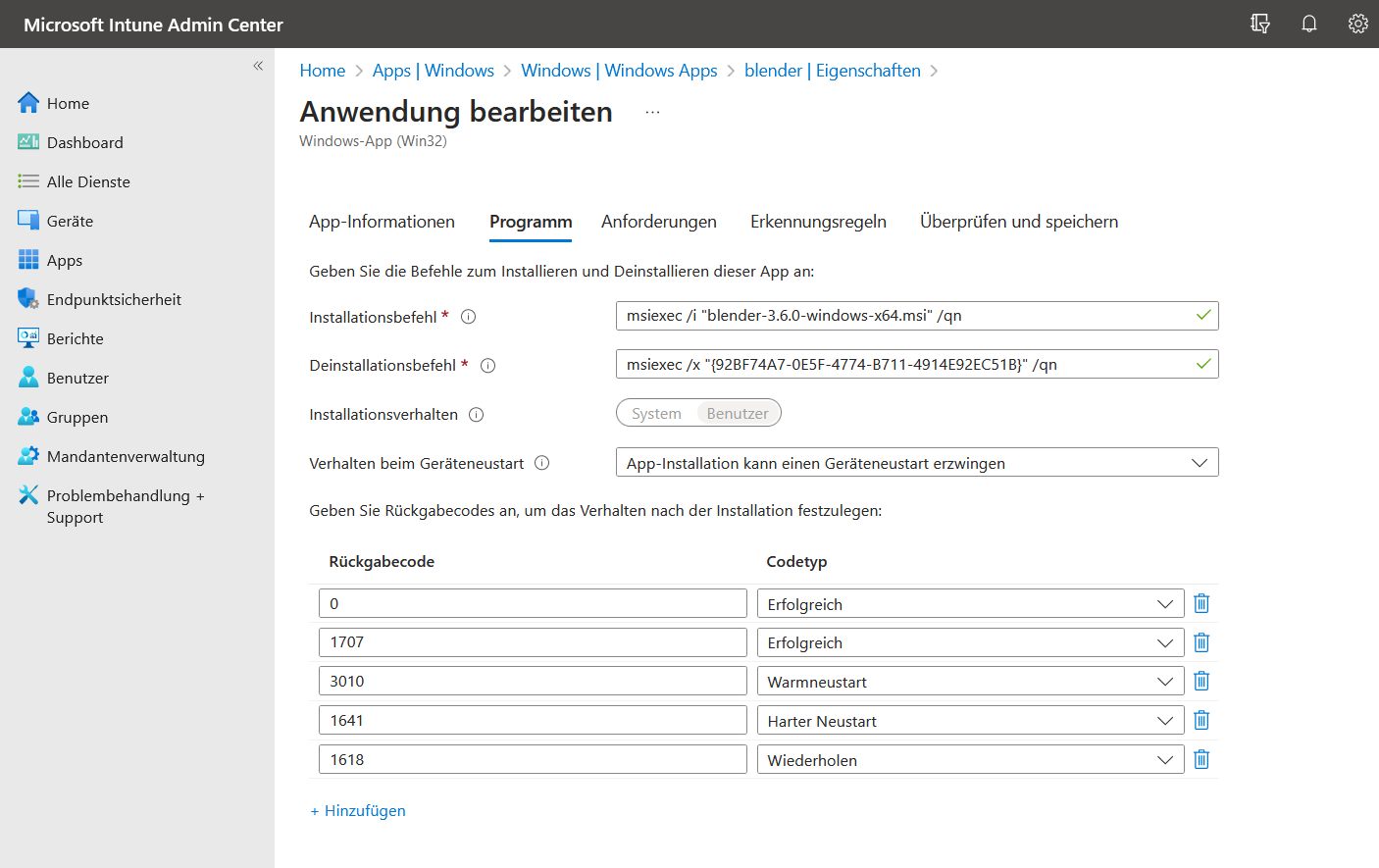Click the Geräte devices icon
This screenshot has width=1379, height=868.
(28, 221)
